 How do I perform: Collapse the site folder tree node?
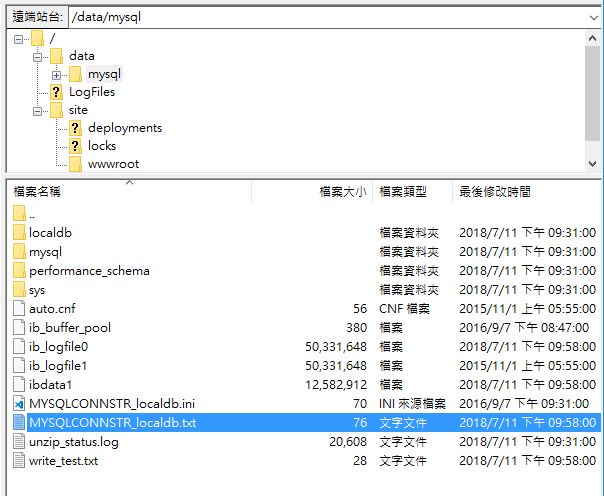tap(37, 110)
